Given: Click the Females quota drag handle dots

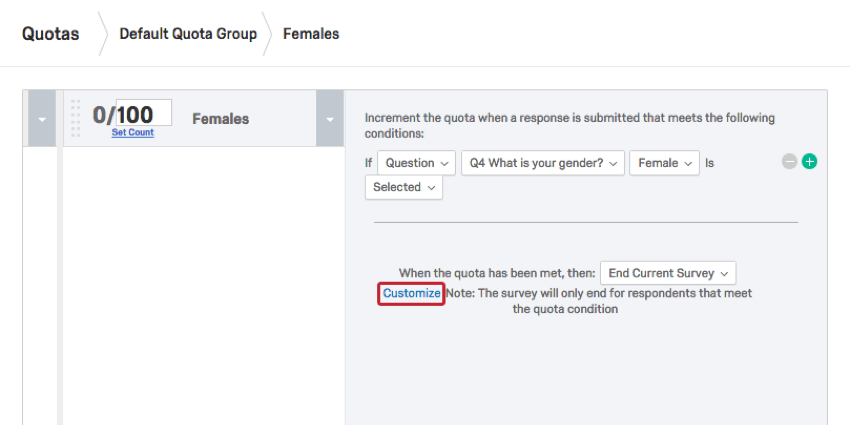Looking at the screenshot, I should click(x=76, y=118).
